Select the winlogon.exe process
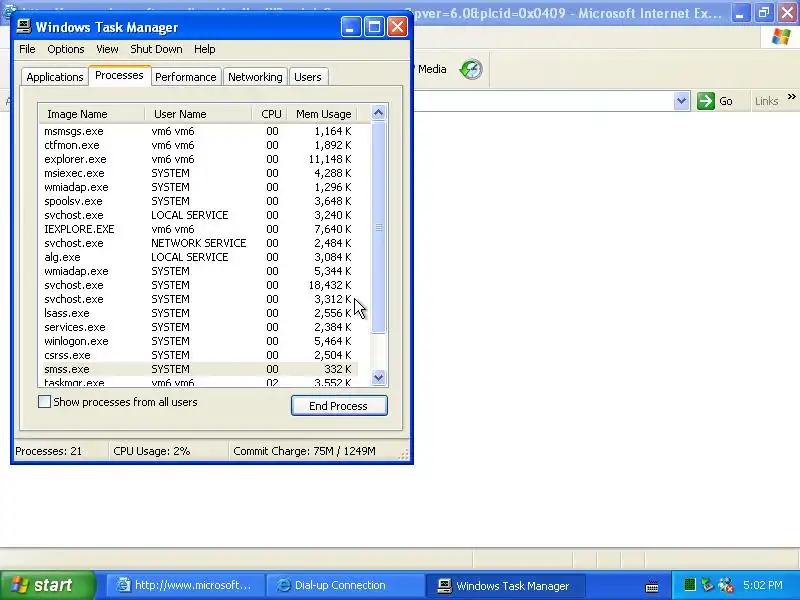 198,341
